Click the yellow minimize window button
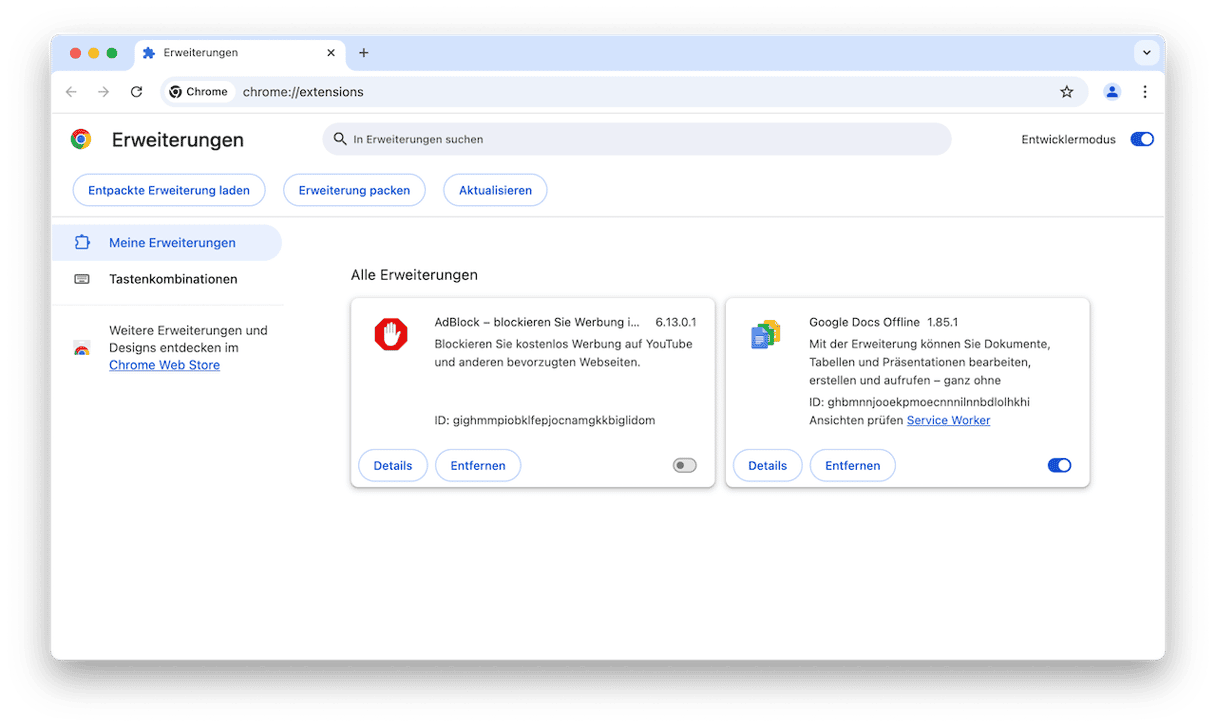Image resolution: width=1216 pixels, height=727 pixels. click(94, 53)
